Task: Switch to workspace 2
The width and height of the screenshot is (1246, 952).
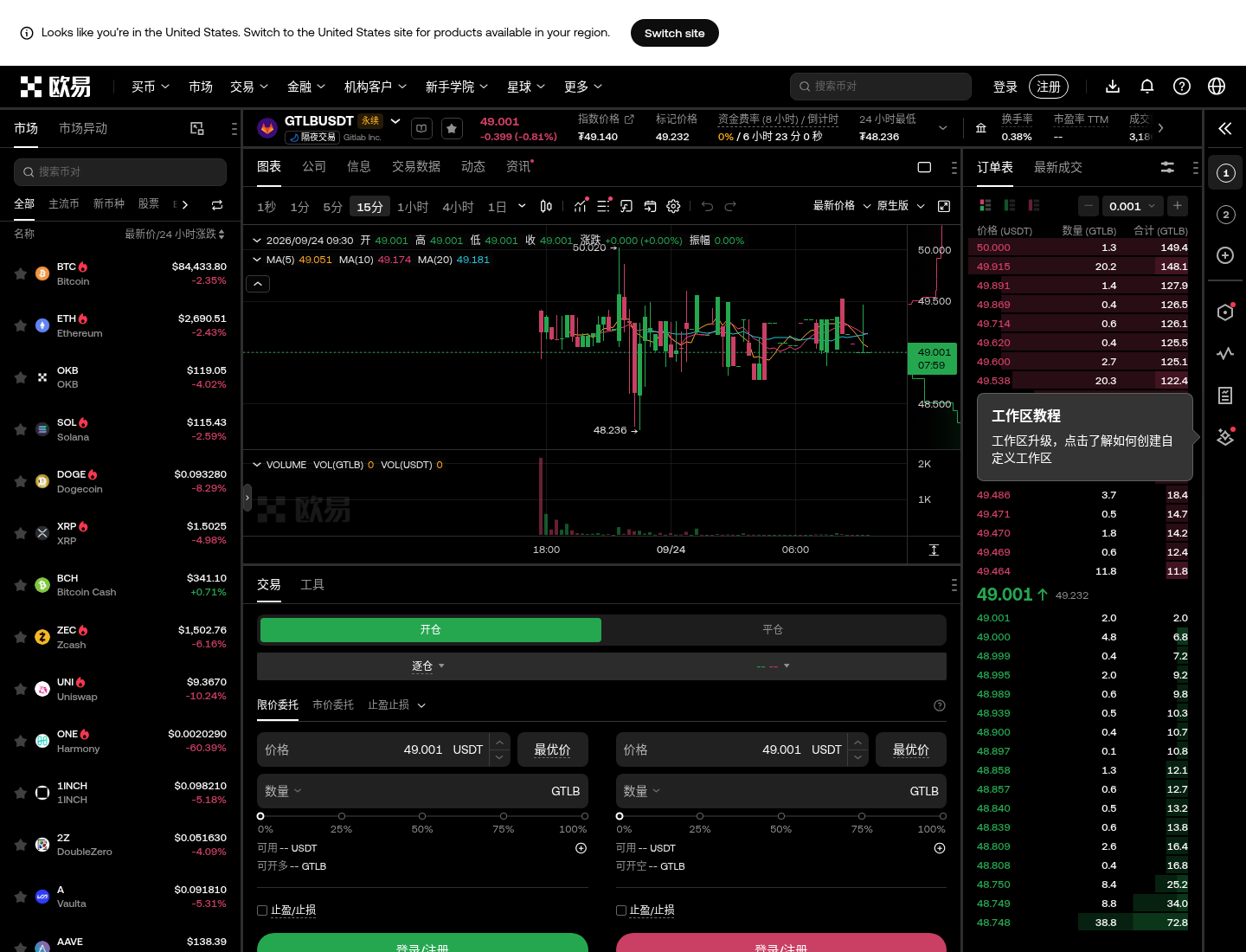Action: [1225, 215]
